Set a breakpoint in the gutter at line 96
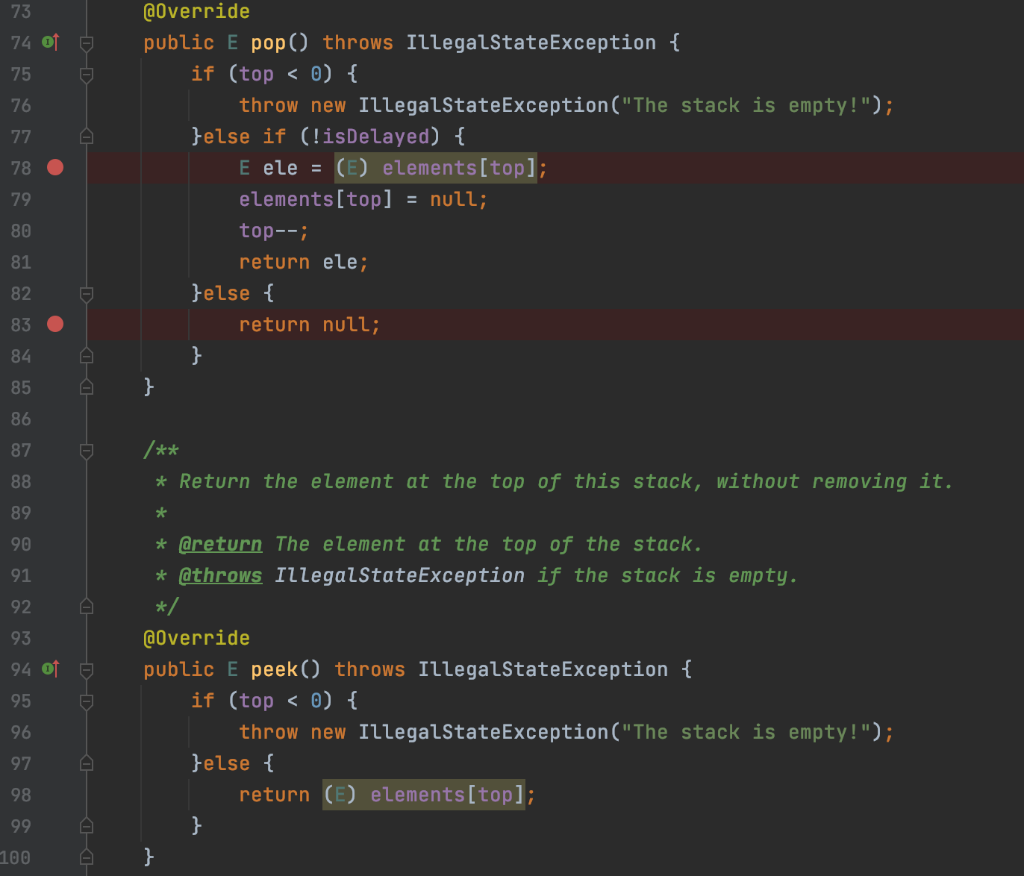Screen dimensions: 1024x876 point(55,731)
